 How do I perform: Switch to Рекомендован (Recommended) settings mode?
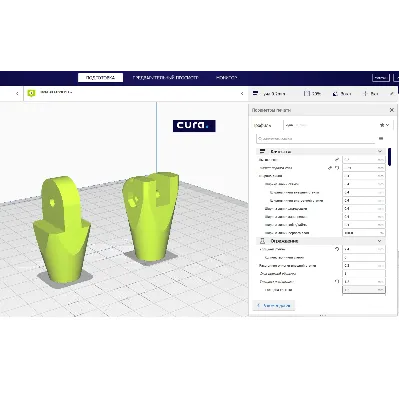coord(274,305)
